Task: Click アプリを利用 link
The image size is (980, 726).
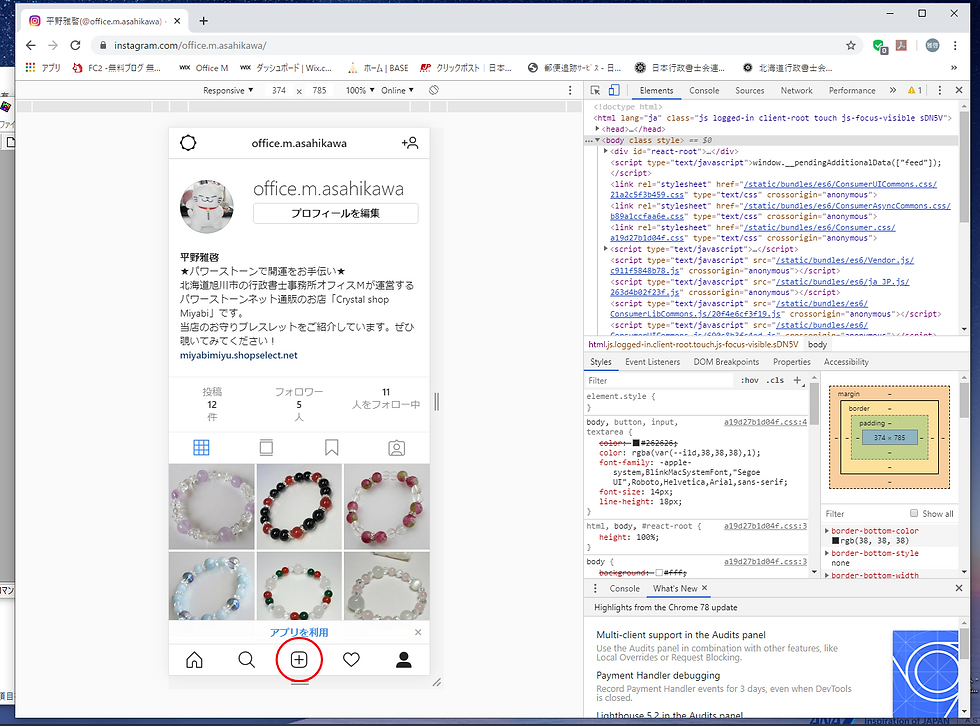Action: pos(299,632)
